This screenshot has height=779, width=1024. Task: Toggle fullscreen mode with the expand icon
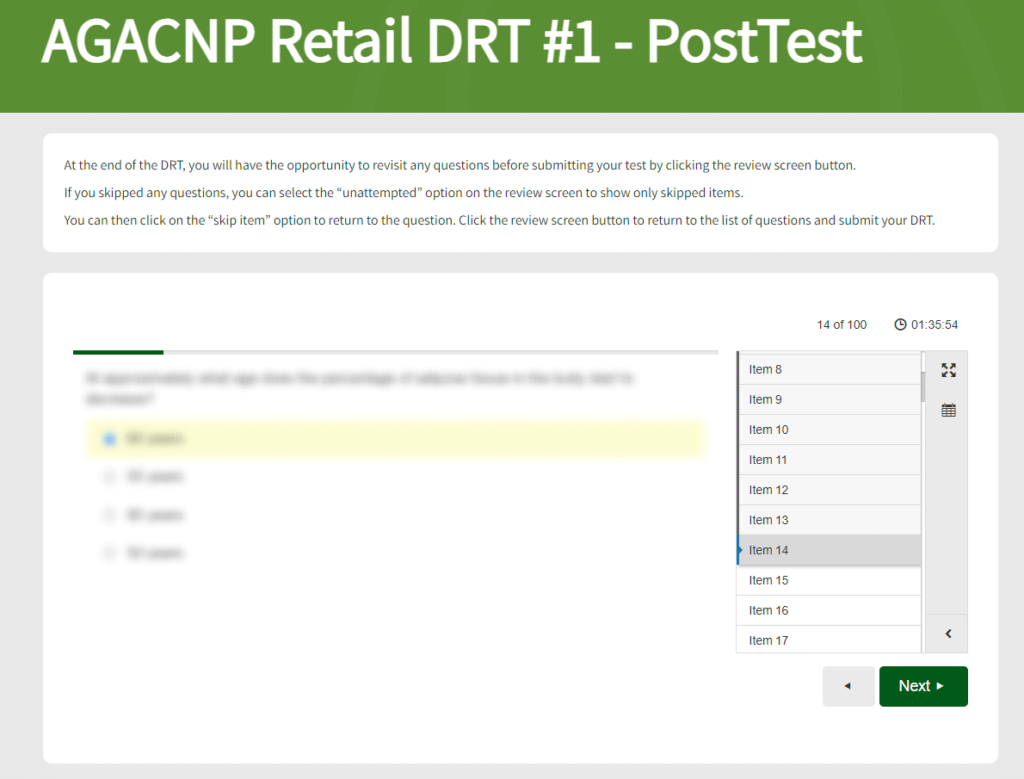pos(948,370)
